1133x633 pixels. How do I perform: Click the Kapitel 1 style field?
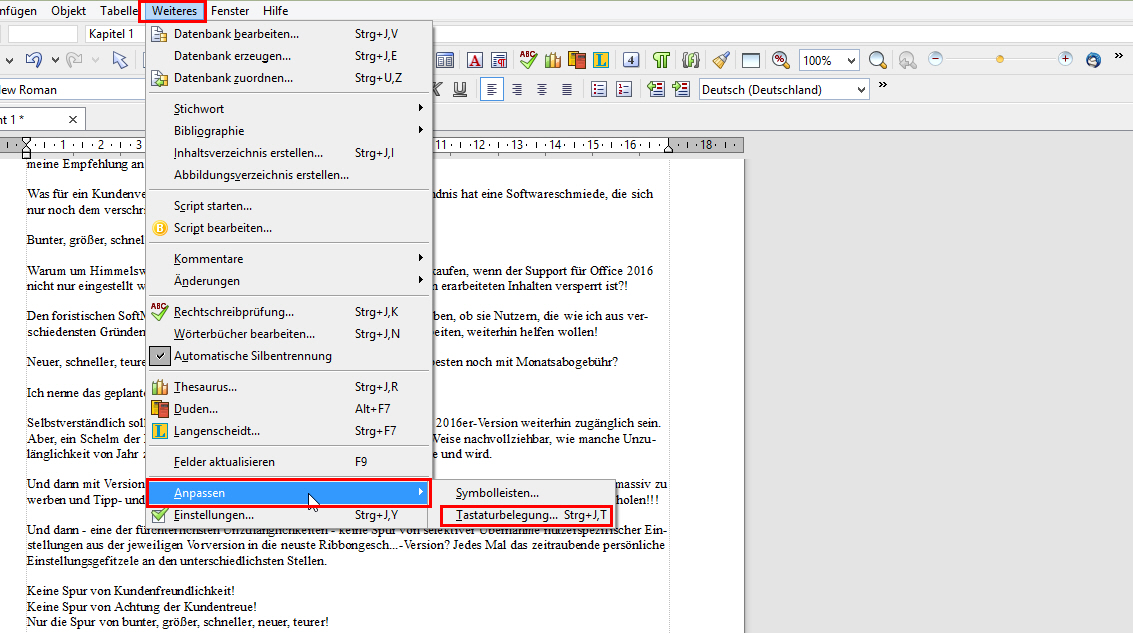(115, 34)
